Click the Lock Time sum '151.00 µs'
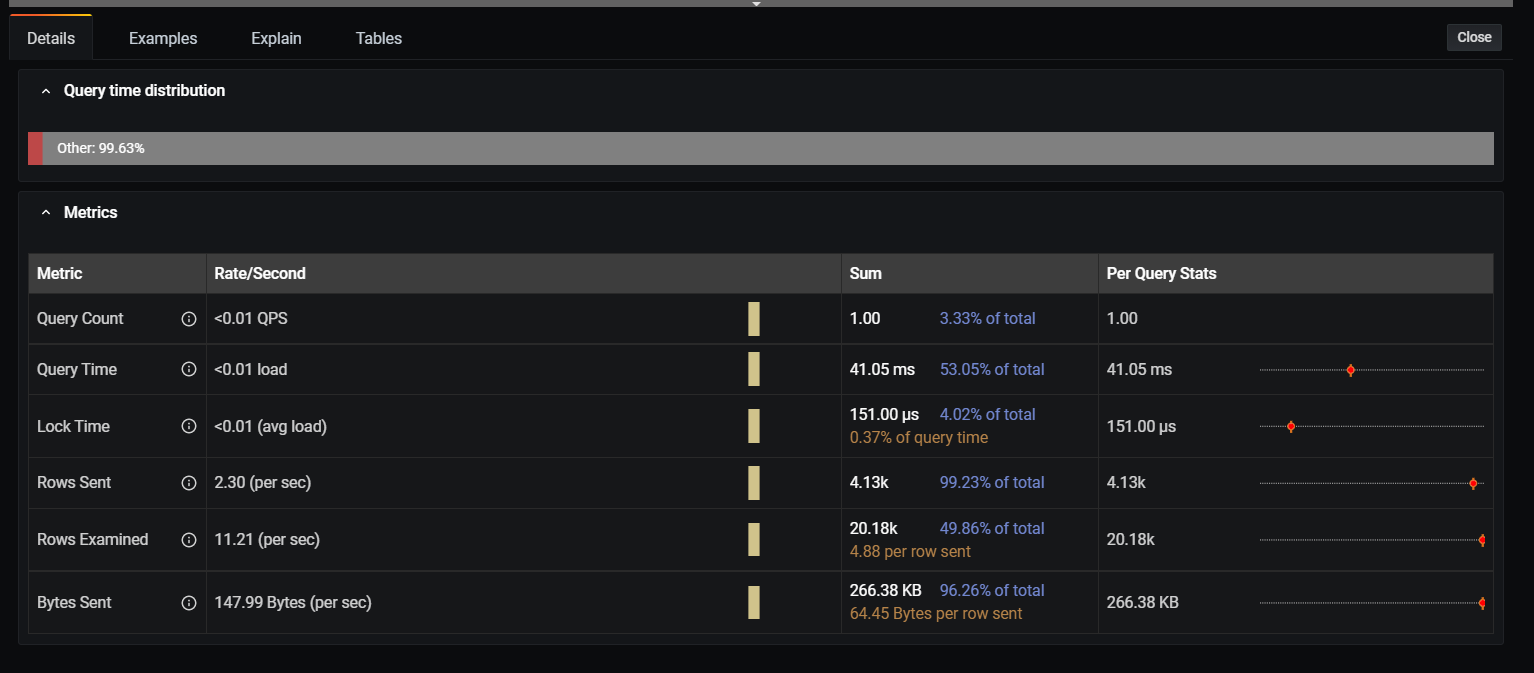 coord(884,414)
